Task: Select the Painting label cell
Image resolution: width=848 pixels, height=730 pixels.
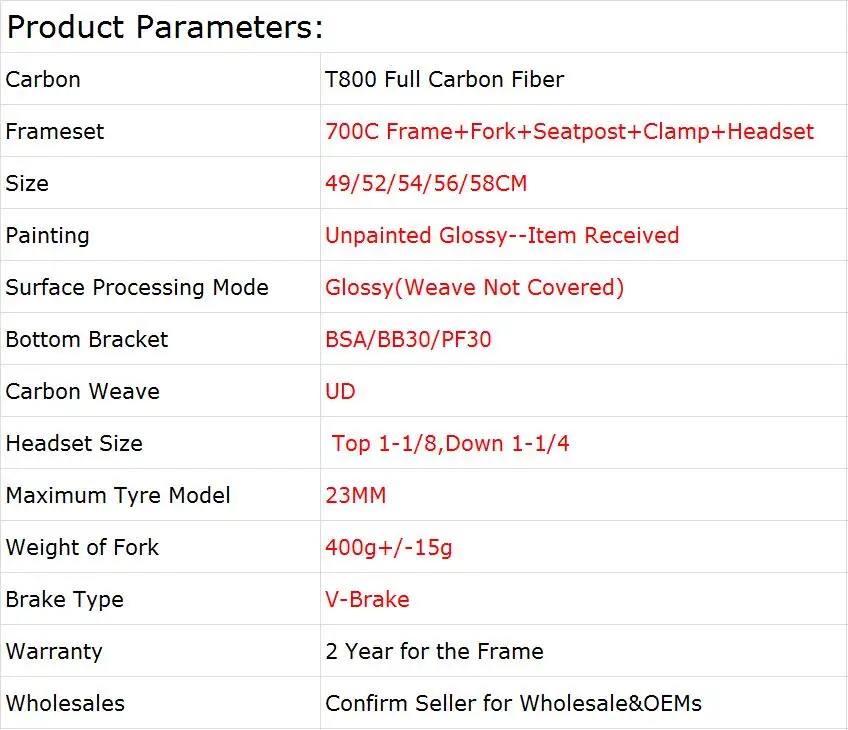Action: pyautogui.click(x=47, y=236)
